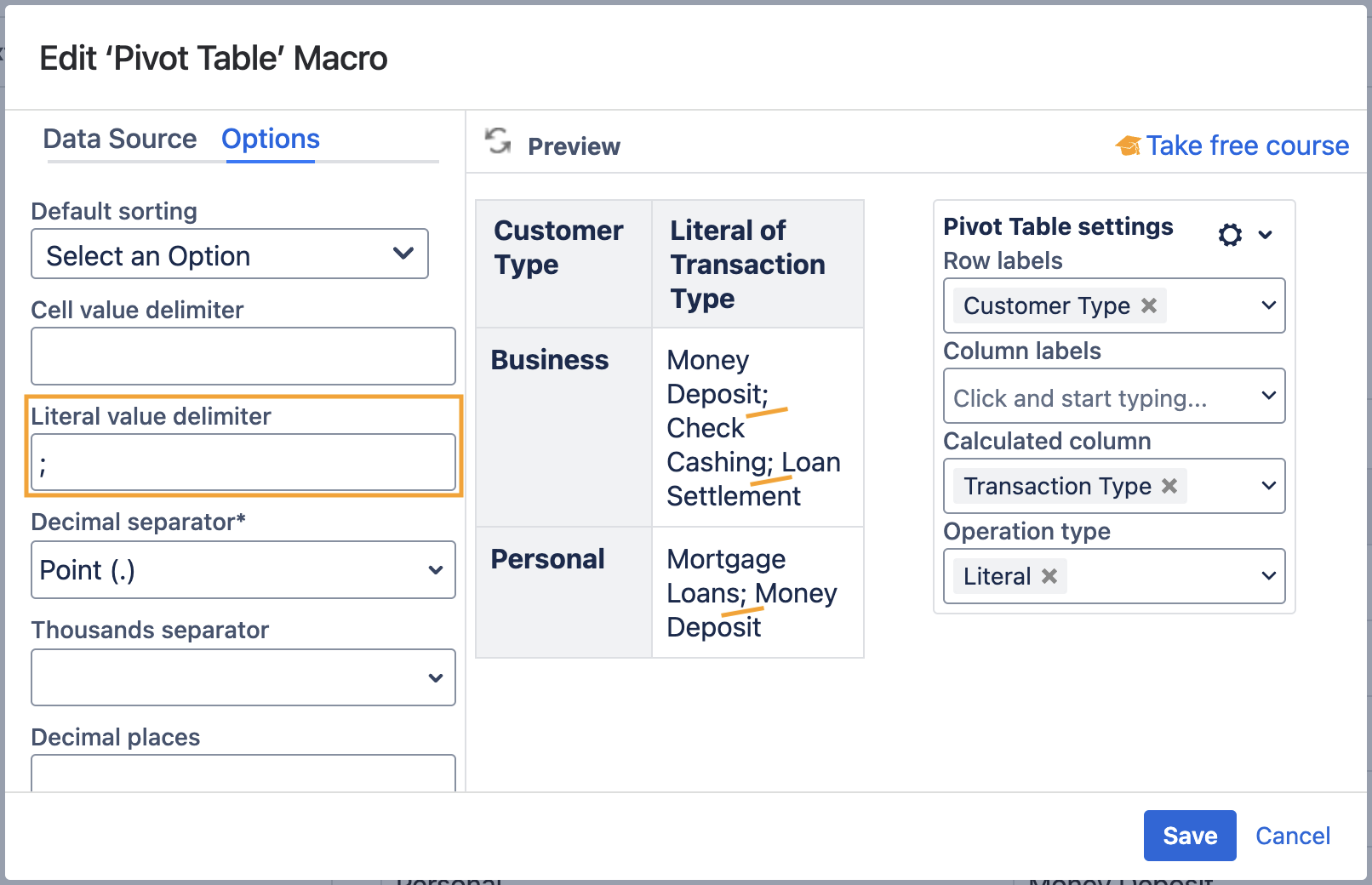Select the Options tab
The image size is (1372, 885).
(x=271, y=139)
